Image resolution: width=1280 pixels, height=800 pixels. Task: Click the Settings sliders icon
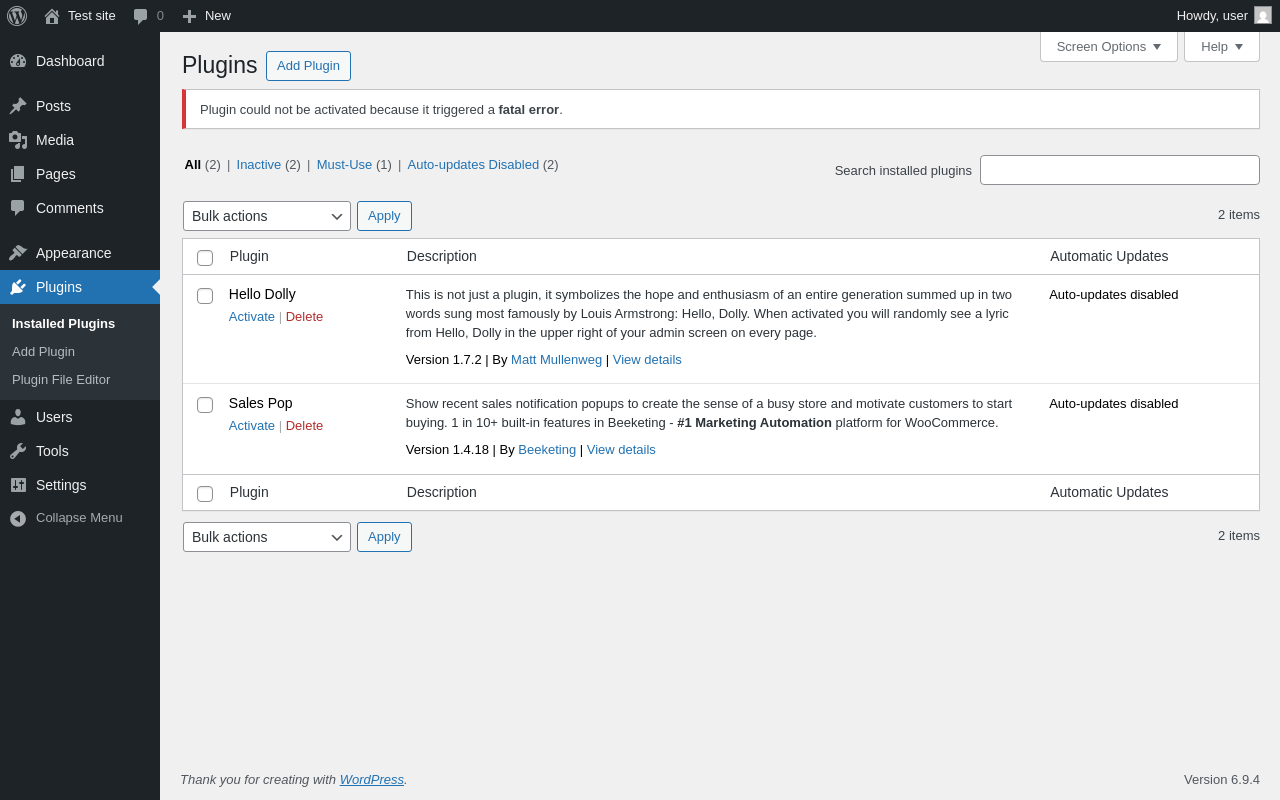tap(18, 485)
